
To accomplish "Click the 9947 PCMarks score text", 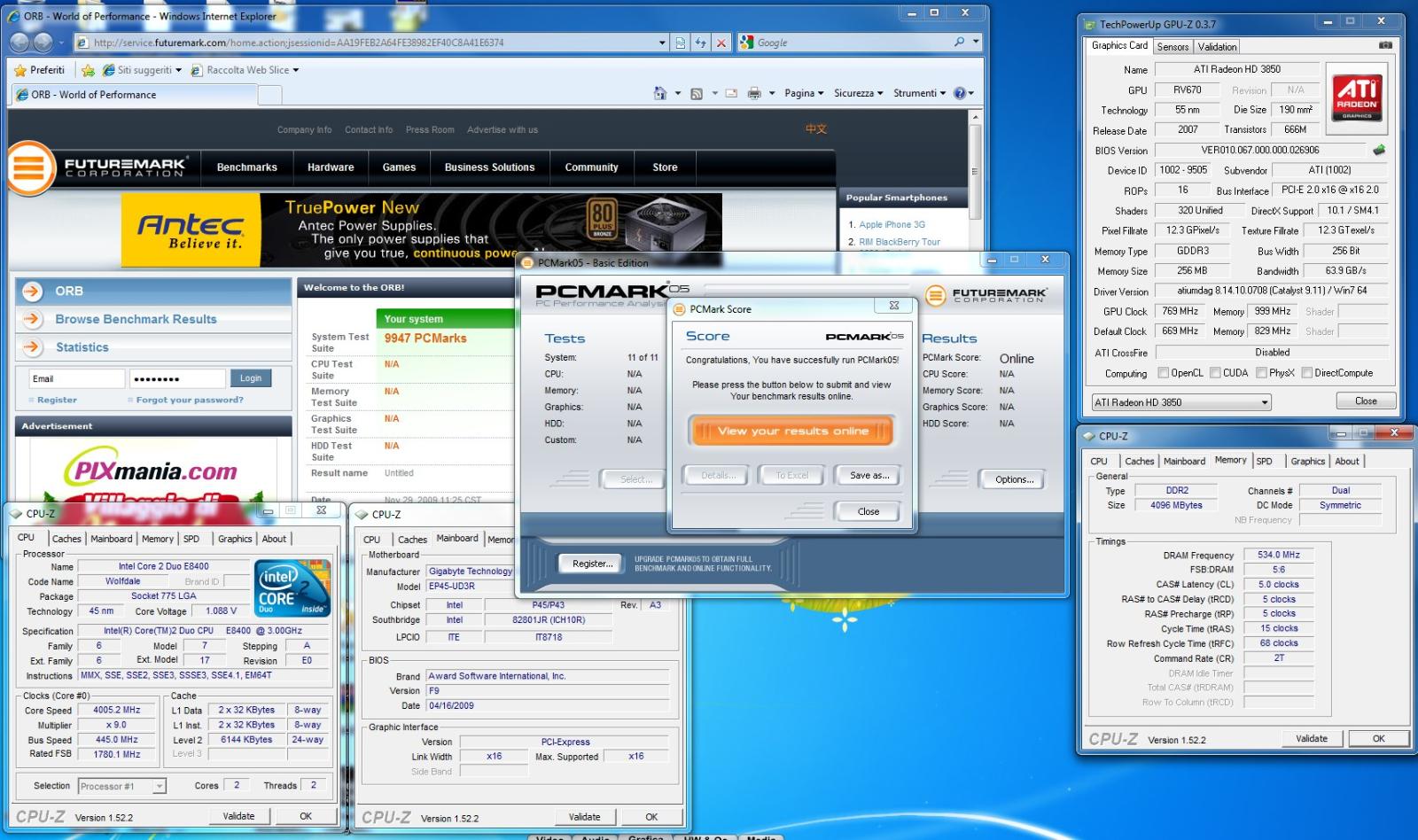I will [x=425, y=338].
